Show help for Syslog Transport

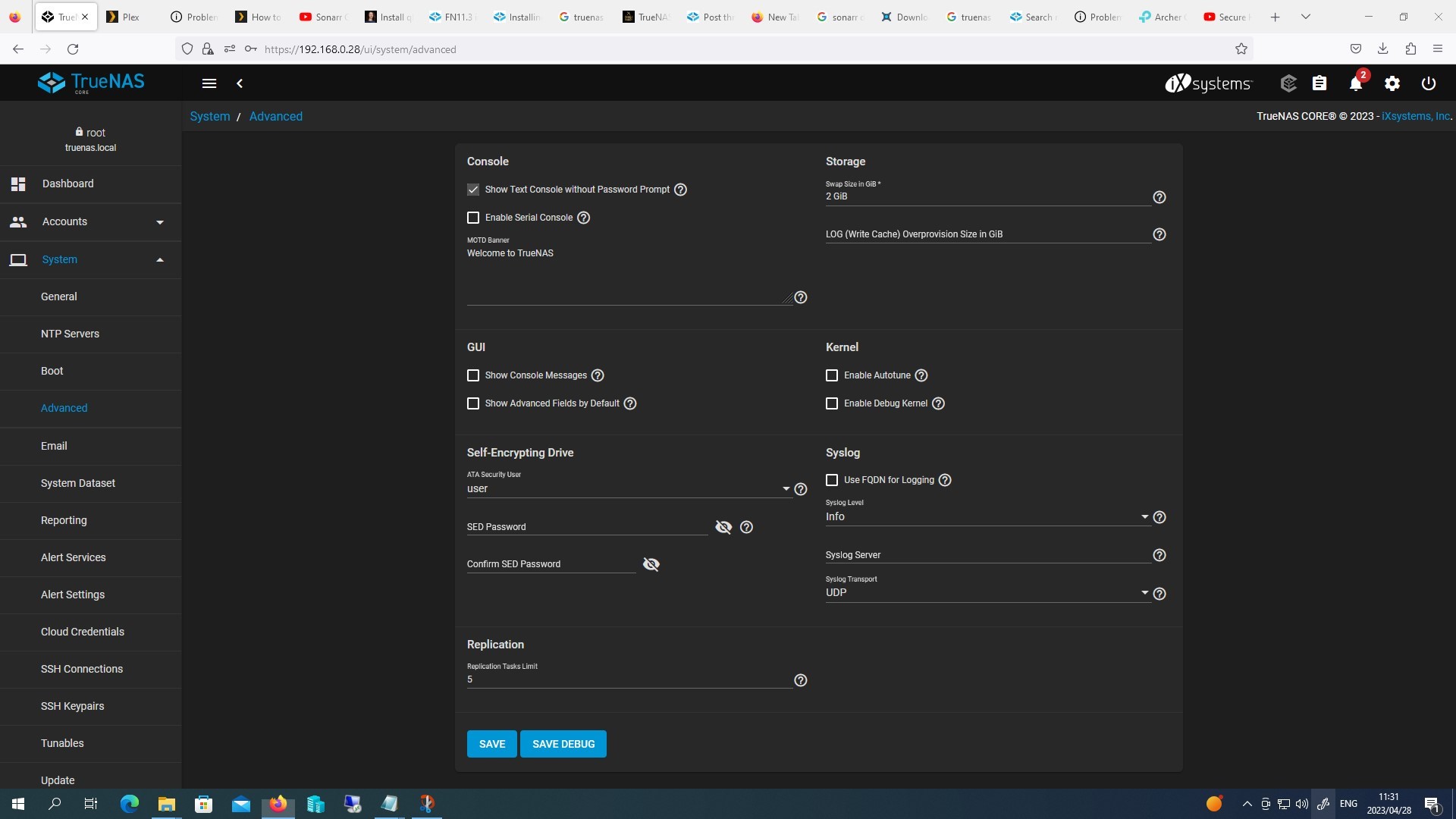[x=1159, y=594]
